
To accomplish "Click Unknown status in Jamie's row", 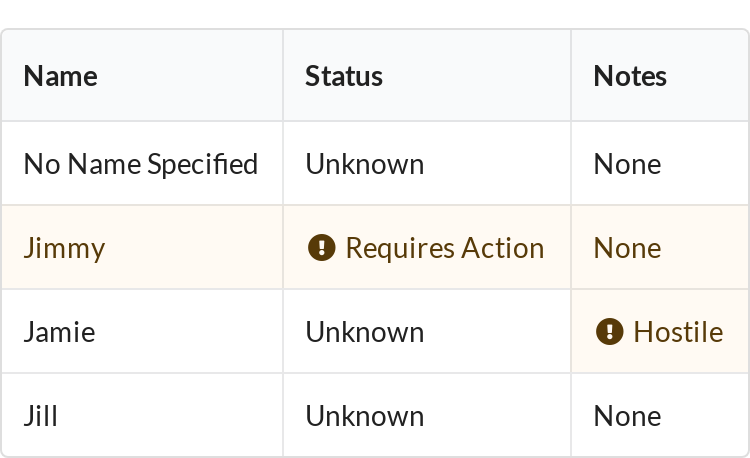I will tap(364, 332).
